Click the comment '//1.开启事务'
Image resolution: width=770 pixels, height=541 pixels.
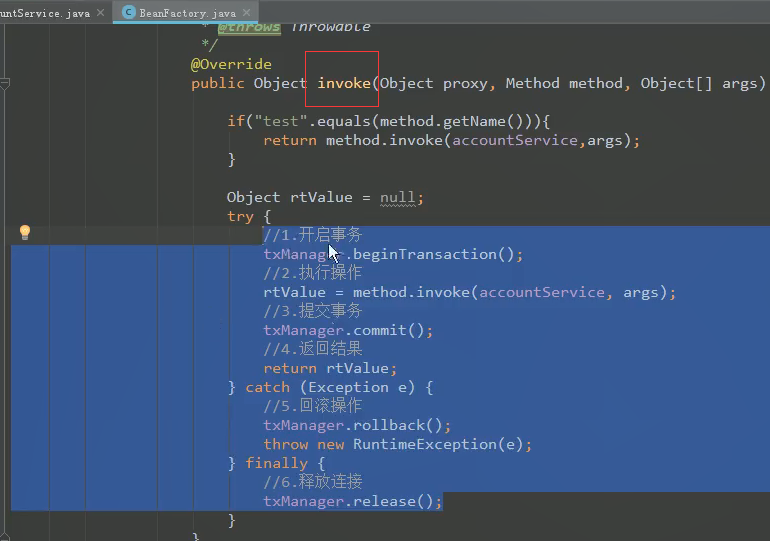pos(312,235)
